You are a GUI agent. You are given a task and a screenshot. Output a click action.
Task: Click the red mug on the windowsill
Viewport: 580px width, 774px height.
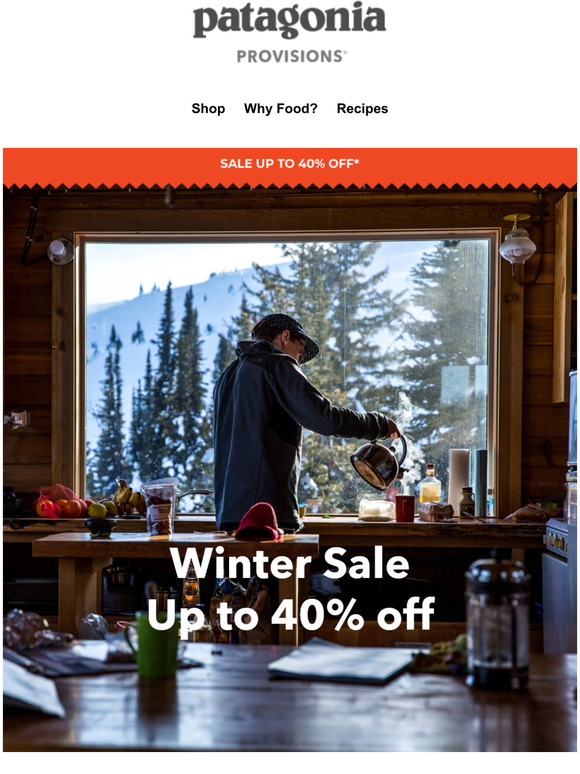(405, 508)
